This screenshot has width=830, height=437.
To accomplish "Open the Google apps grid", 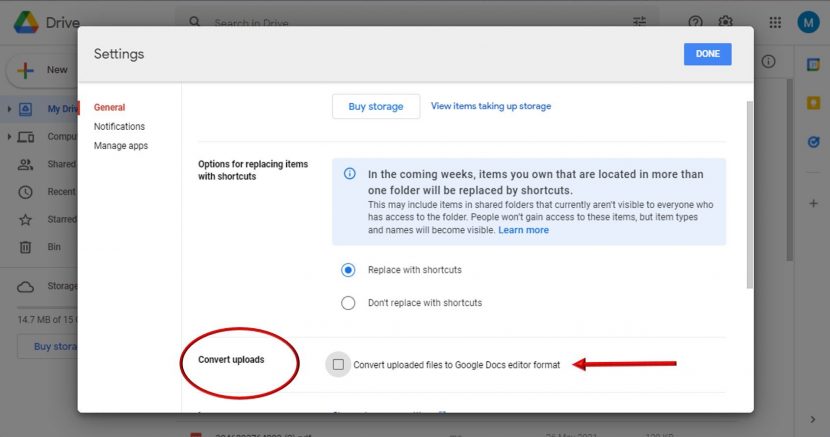I will pyautogui.click(x=775, y=22).
